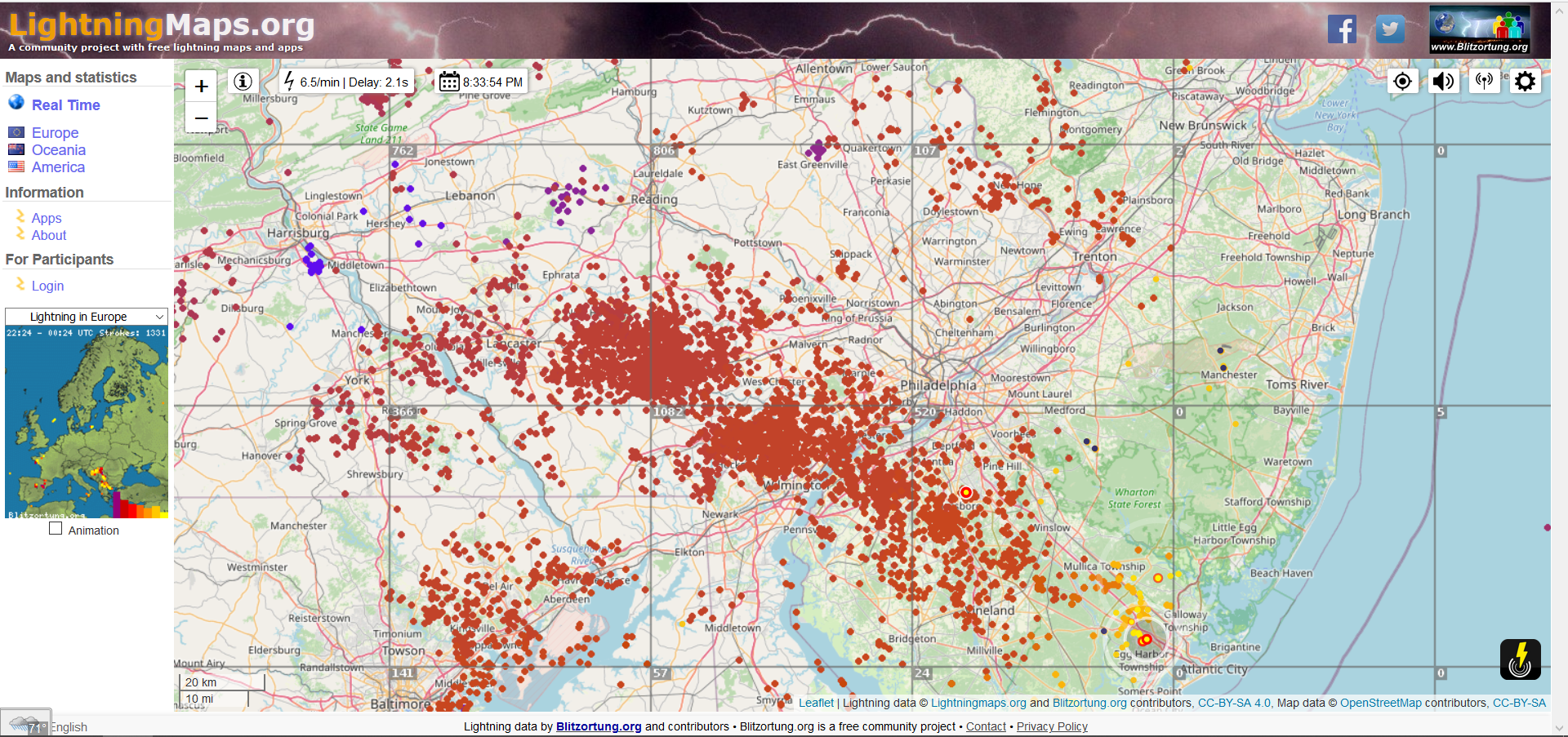1568x737 pixels.
Task: Visit the Facebook page icon
Action: [1342, 29]
